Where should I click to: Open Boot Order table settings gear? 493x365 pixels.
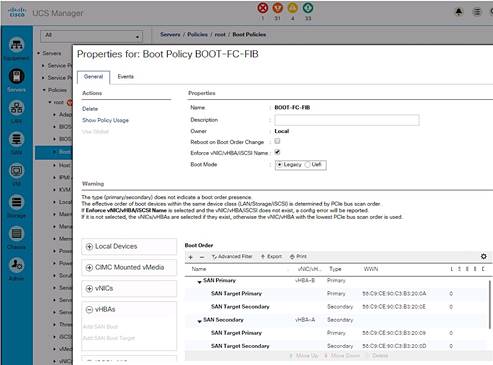484,256
